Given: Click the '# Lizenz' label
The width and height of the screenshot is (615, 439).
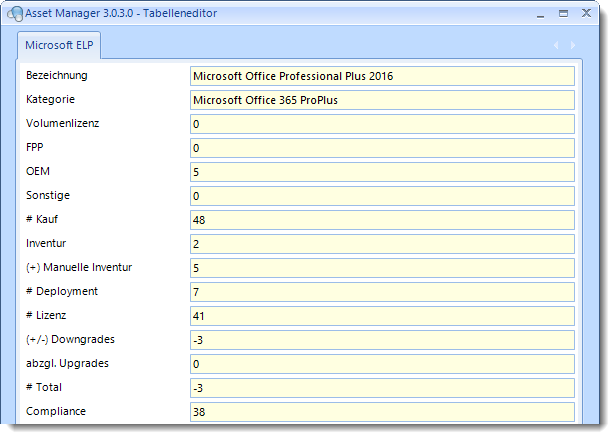Looking at the screenshot, I should [46, 315].
